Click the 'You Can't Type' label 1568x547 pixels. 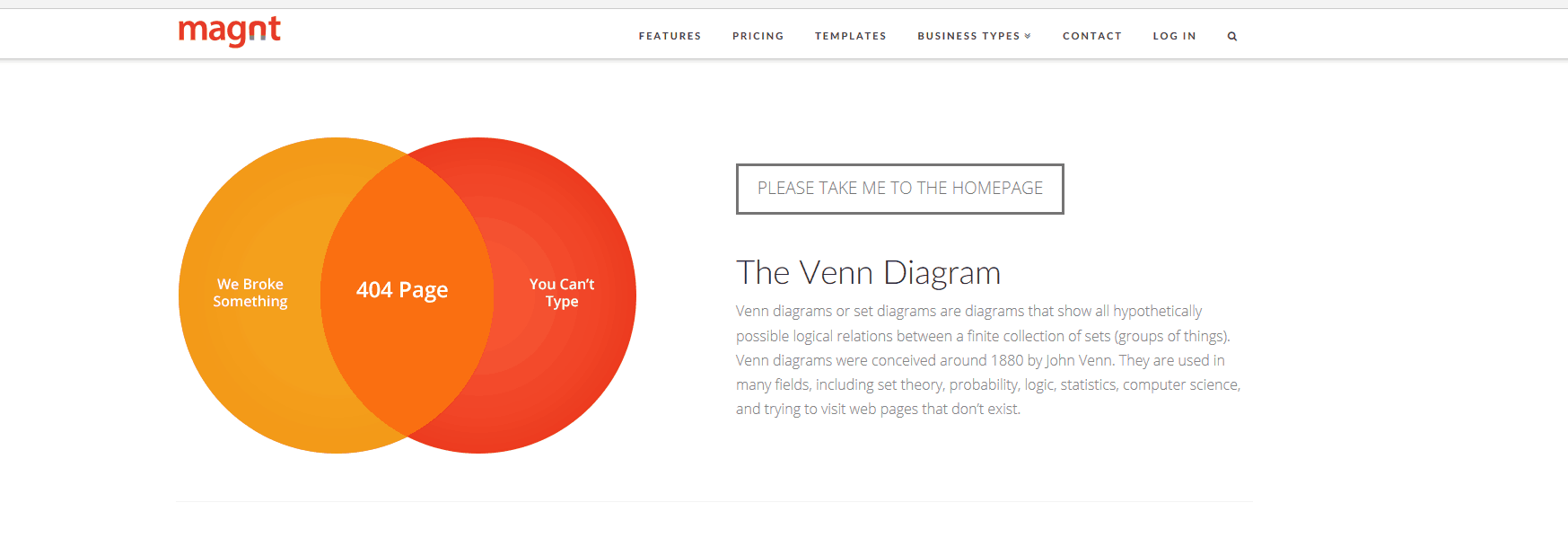coord(562,293)
